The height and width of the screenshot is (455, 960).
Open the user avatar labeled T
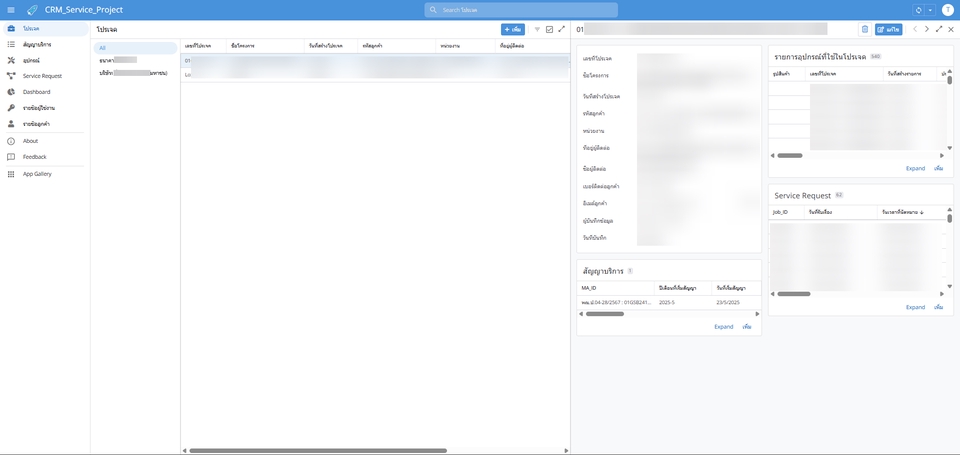948,10
